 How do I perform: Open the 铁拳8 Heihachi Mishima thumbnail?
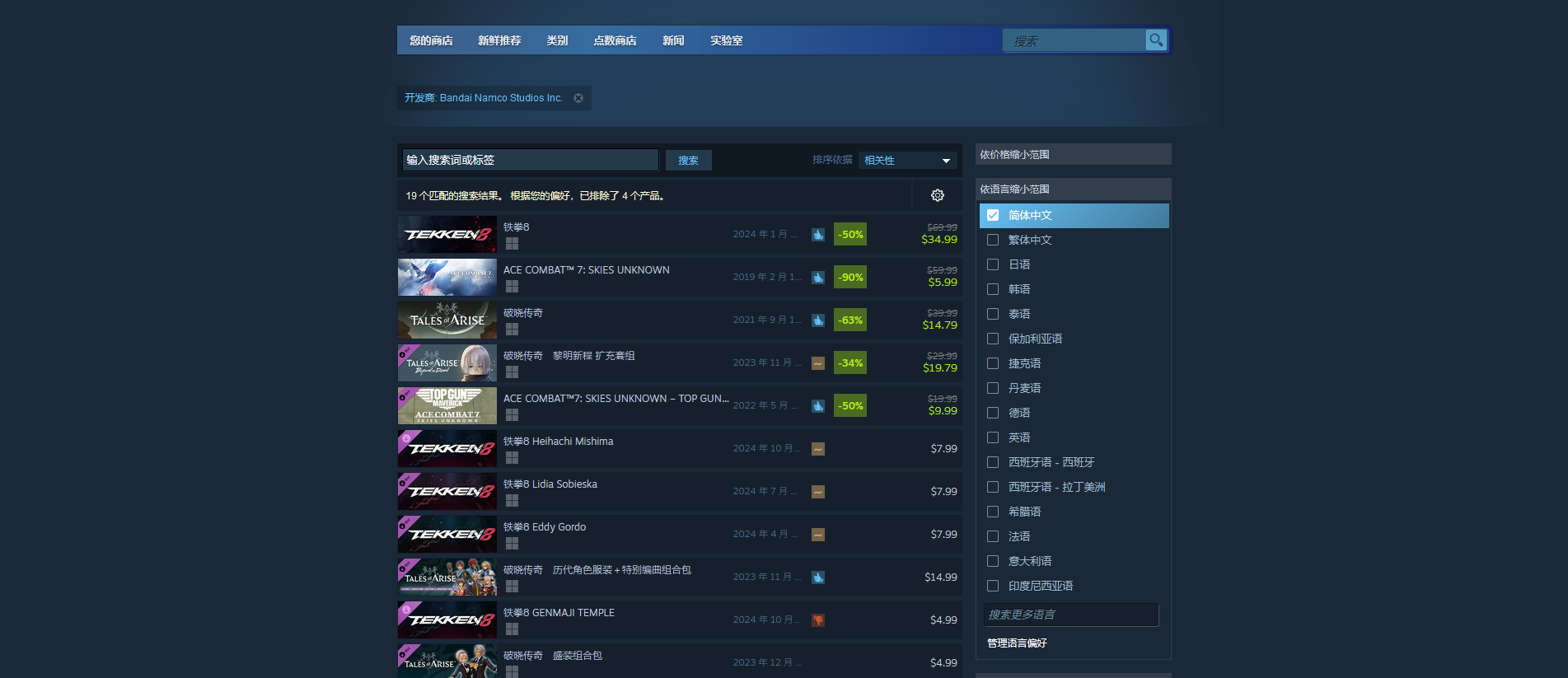pos(447,449)
